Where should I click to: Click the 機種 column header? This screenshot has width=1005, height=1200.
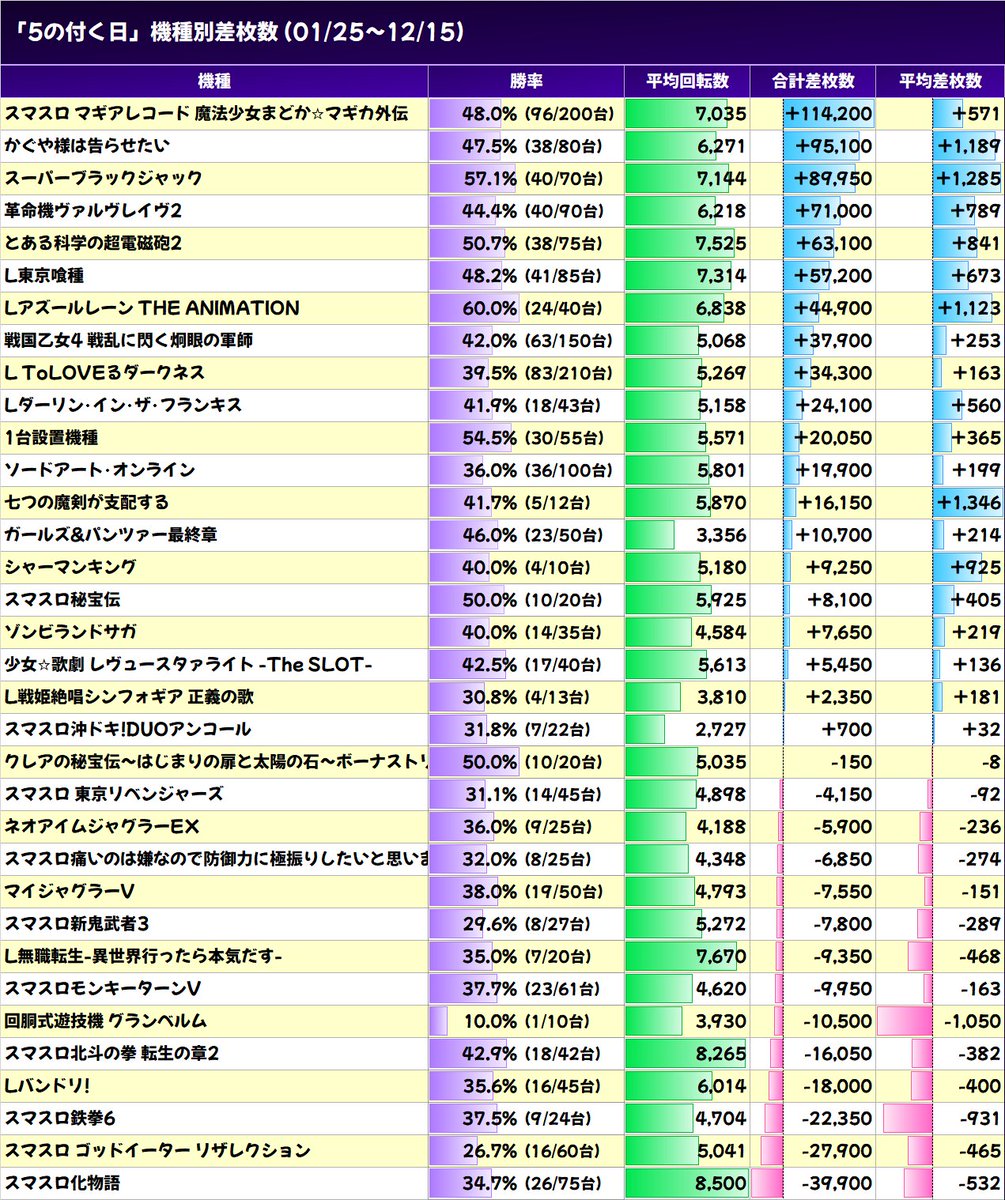point(214,81)
